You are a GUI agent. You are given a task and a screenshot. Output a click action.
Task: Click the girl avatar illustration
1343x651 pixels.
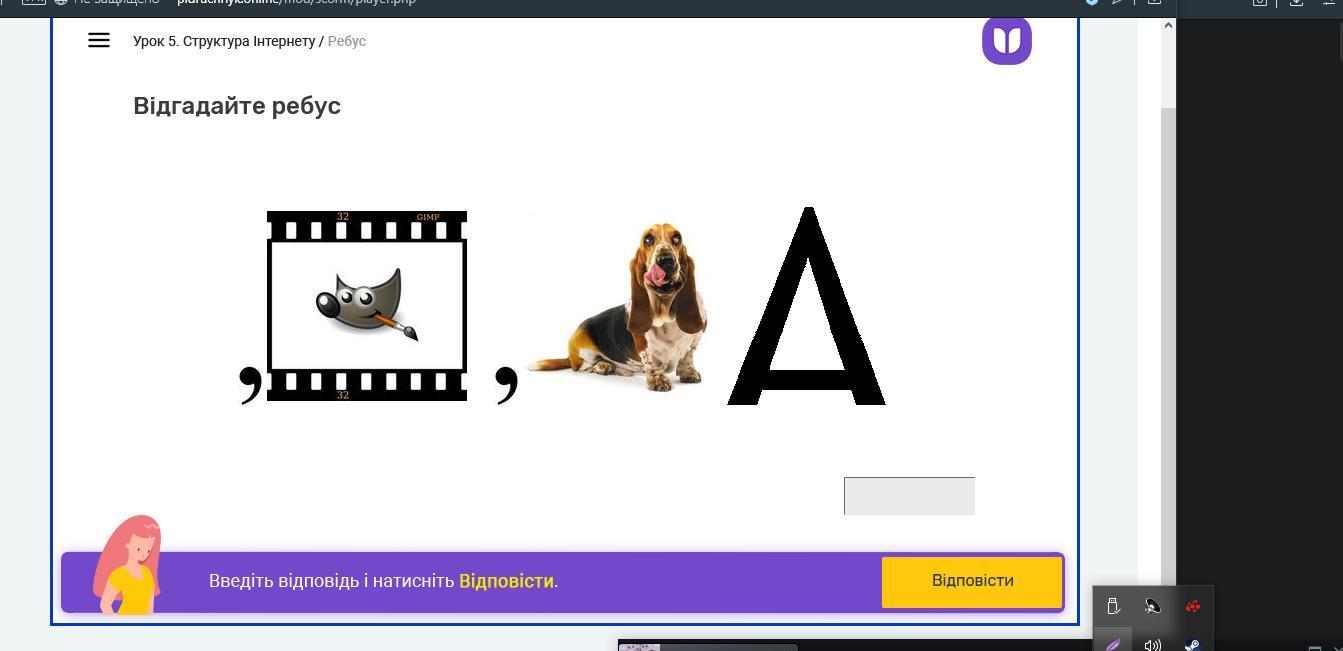pyautogui.click(x=128, y=565)
